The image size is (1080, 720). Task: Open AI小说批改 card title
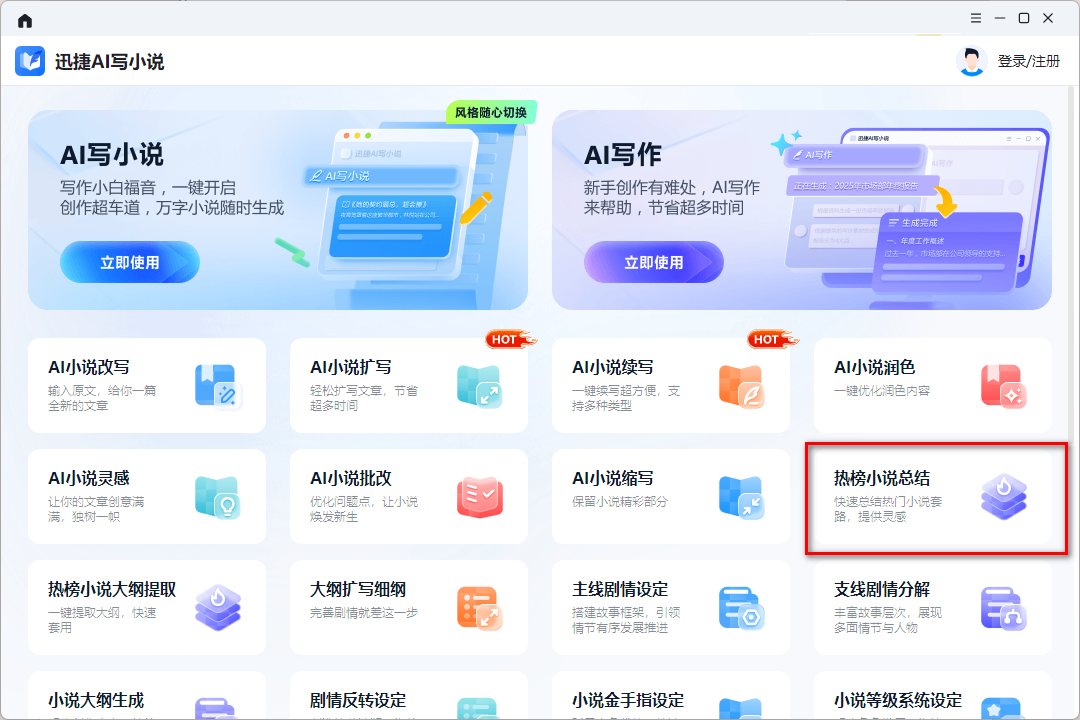tap(351, 478)
